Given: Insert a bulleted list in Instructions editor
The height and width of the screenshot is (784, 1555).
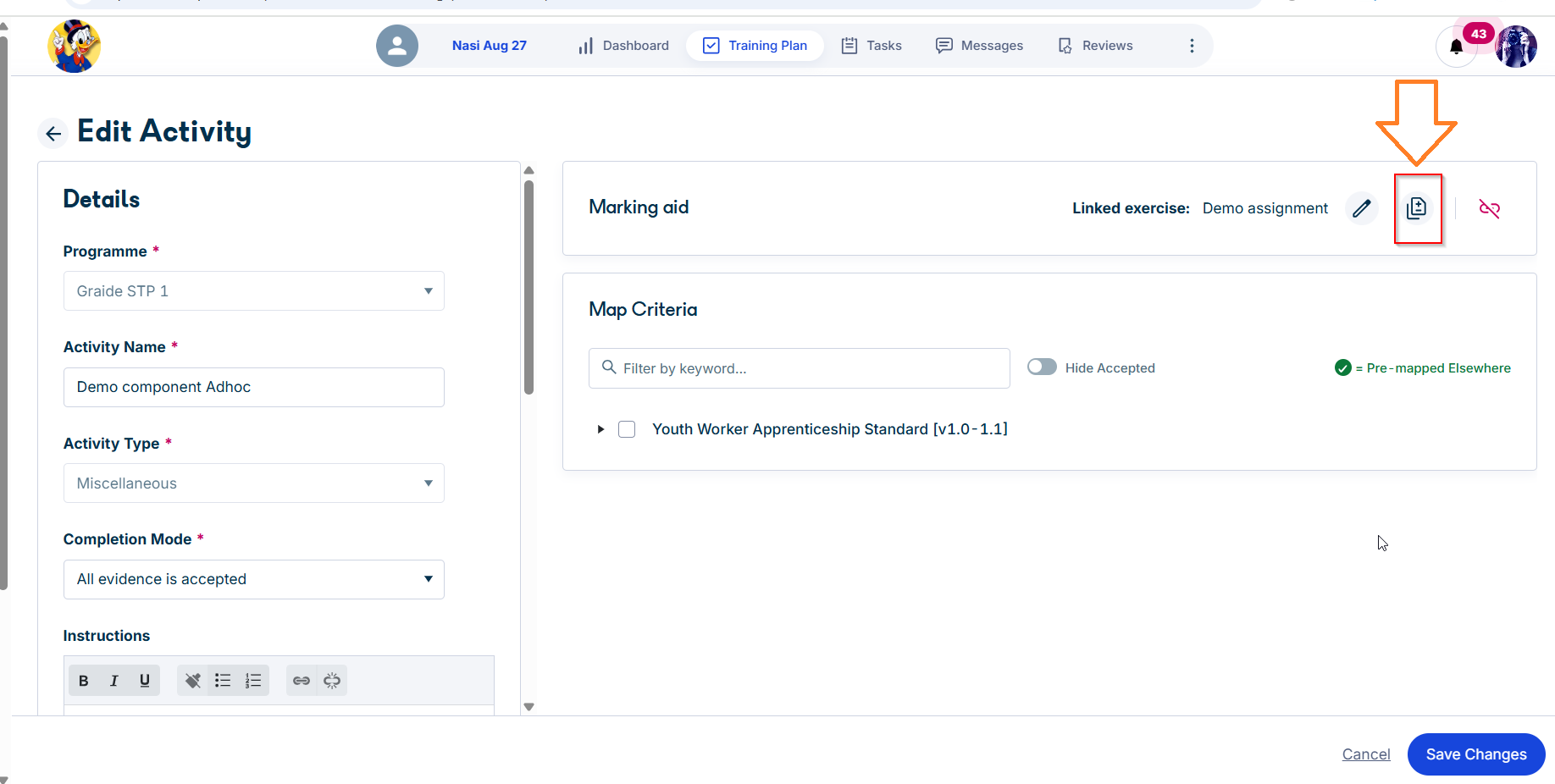Looking at the screenshot, I should tap(223, 681).
